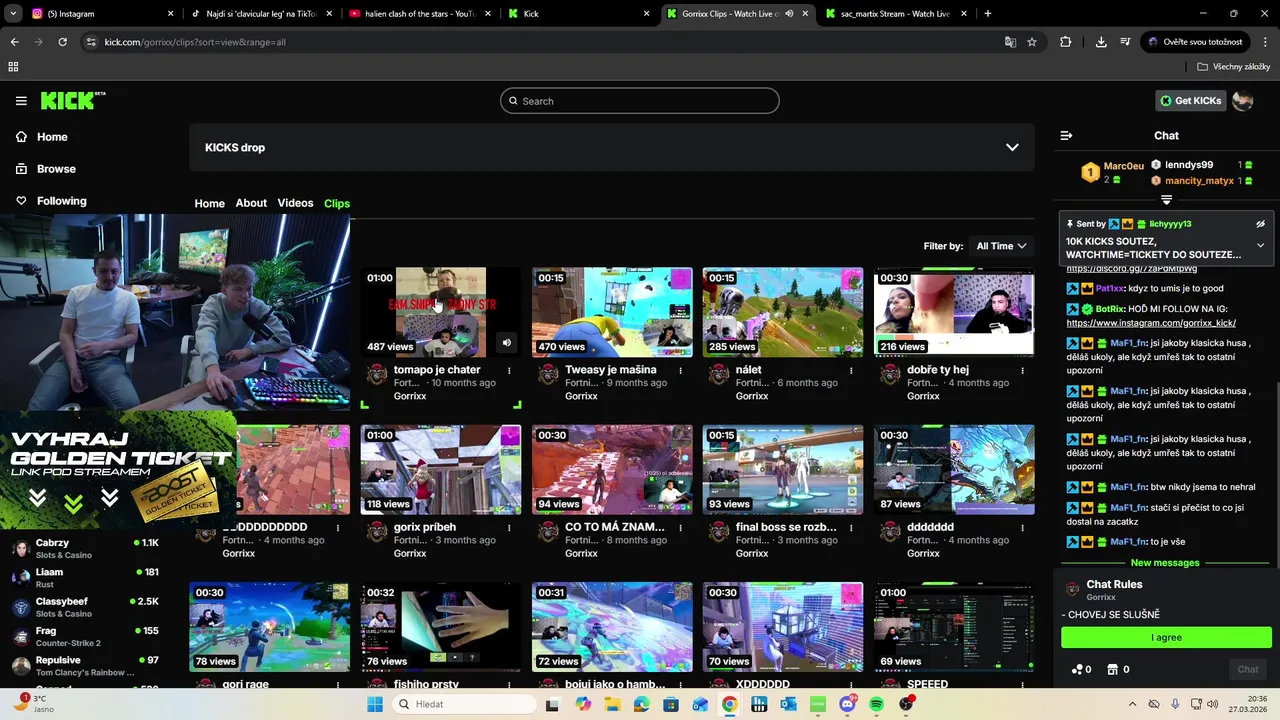The image size is (1280, 720).
Task: Open Chrome tab search dropdown arrow
Action: coord(13,14)
